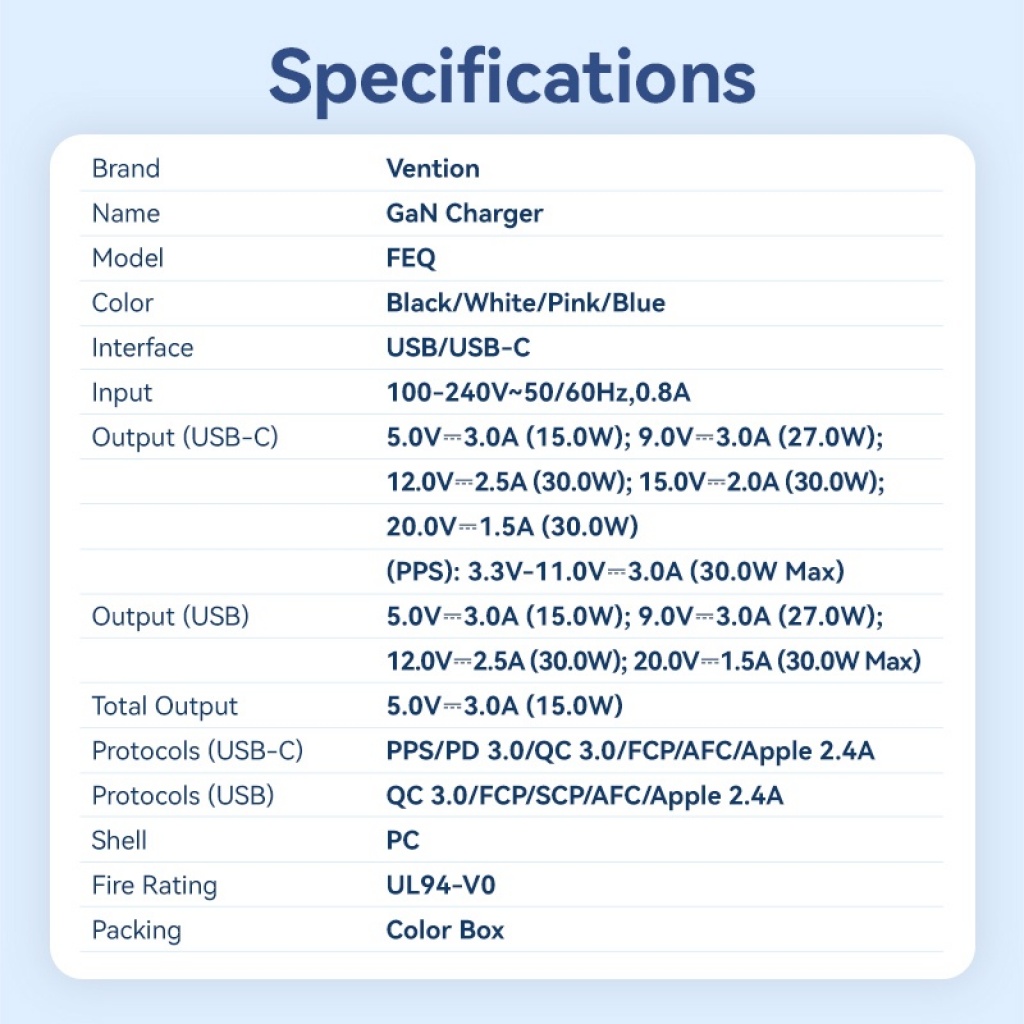Select the 20.0V 1.5A (30.0W) line

coord(512,526)
